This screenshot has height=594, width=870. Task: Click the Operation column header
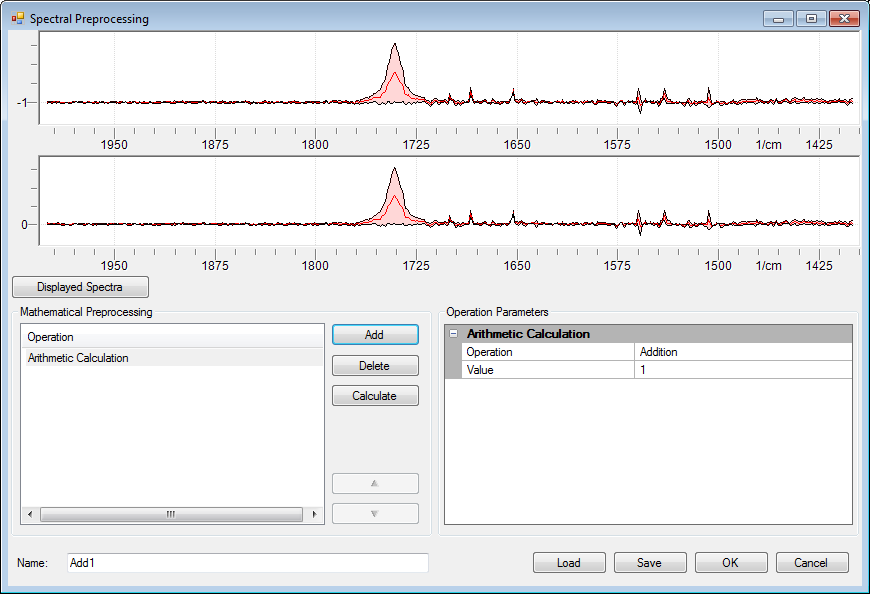[x=172, y=337]
